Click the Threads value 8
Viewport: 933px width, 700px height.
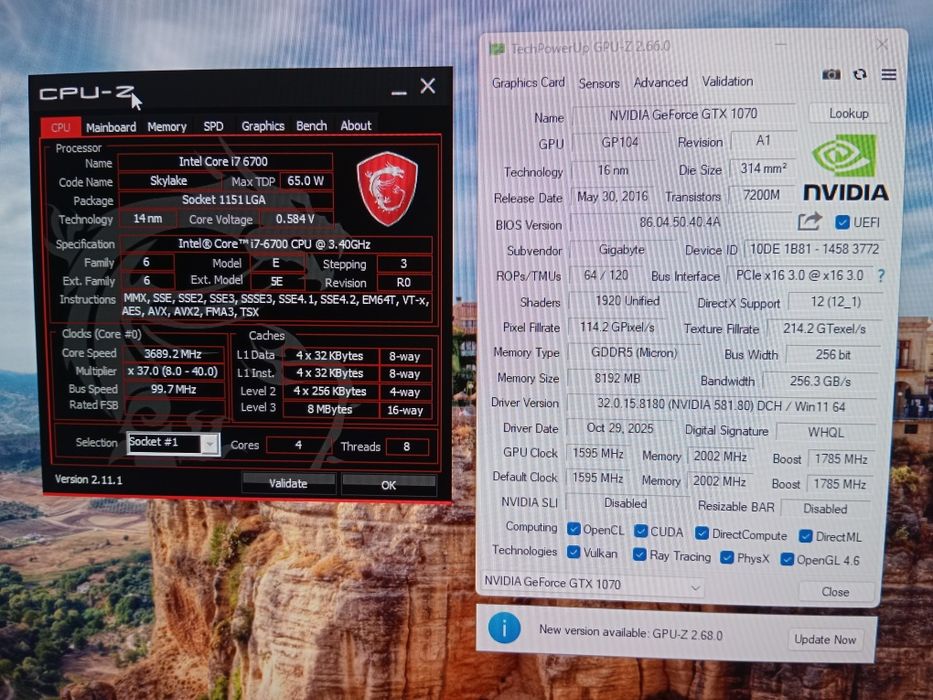(407, 446)
